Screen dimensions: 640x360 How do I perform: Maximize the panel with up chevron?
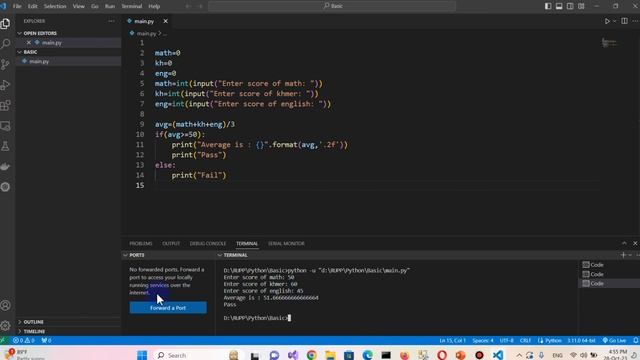624,243
